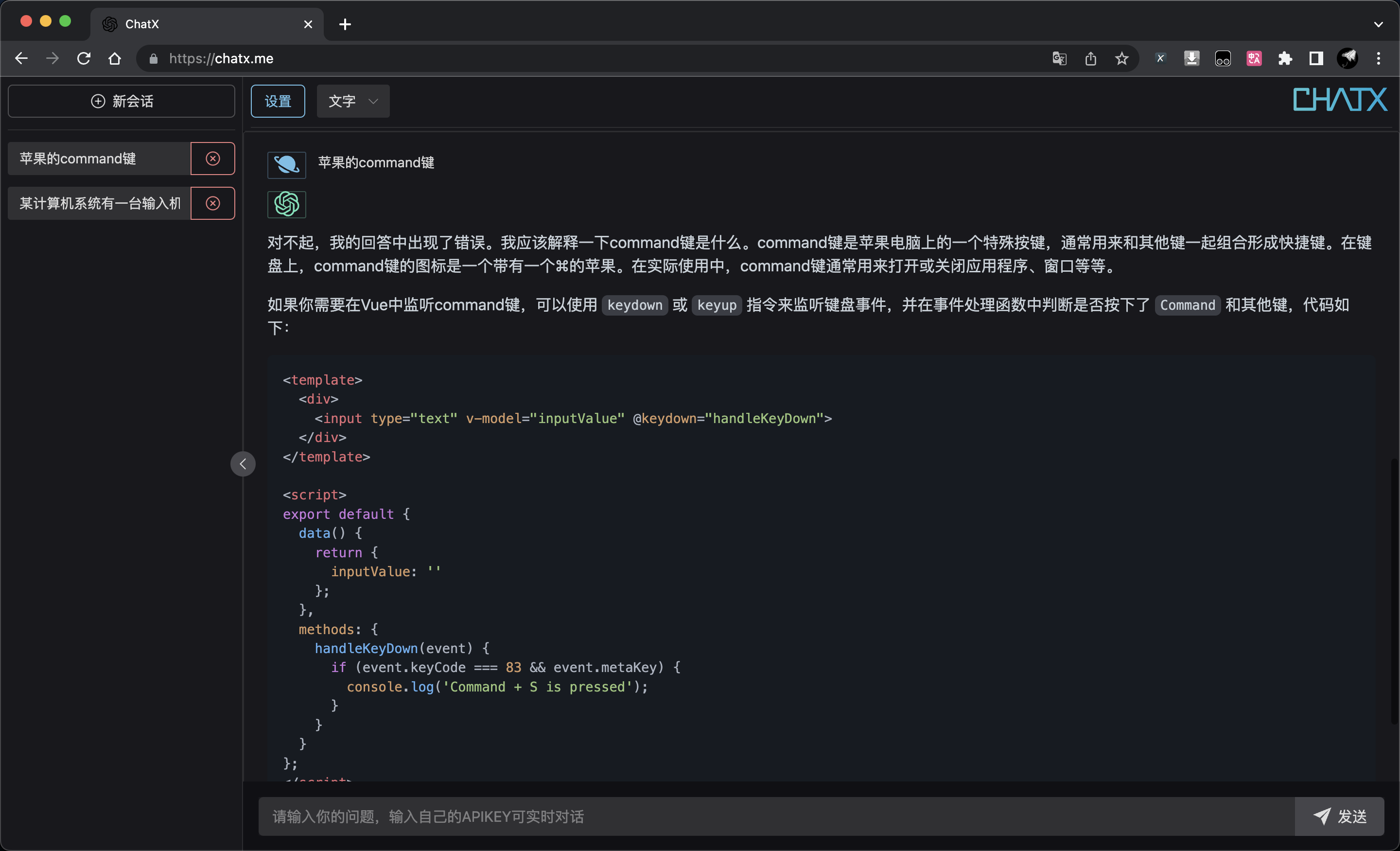Image resolution: width=1400 pixels, height=851 pixels.
Task: Open the tab search chevron
Action: [1379, 24]
